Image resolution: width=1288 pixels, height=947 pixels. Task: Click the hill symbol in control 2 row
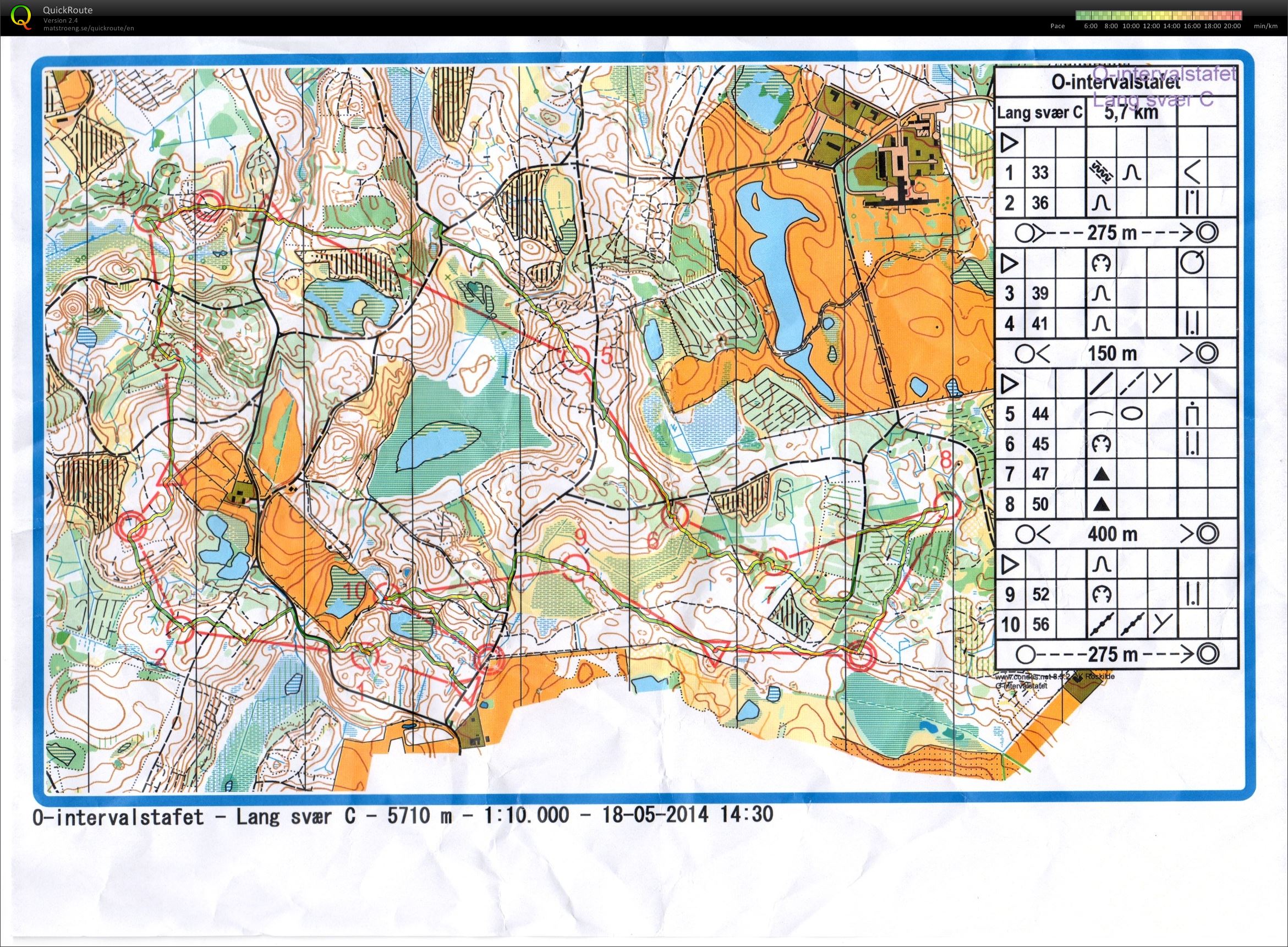(x=1100, y=203)
